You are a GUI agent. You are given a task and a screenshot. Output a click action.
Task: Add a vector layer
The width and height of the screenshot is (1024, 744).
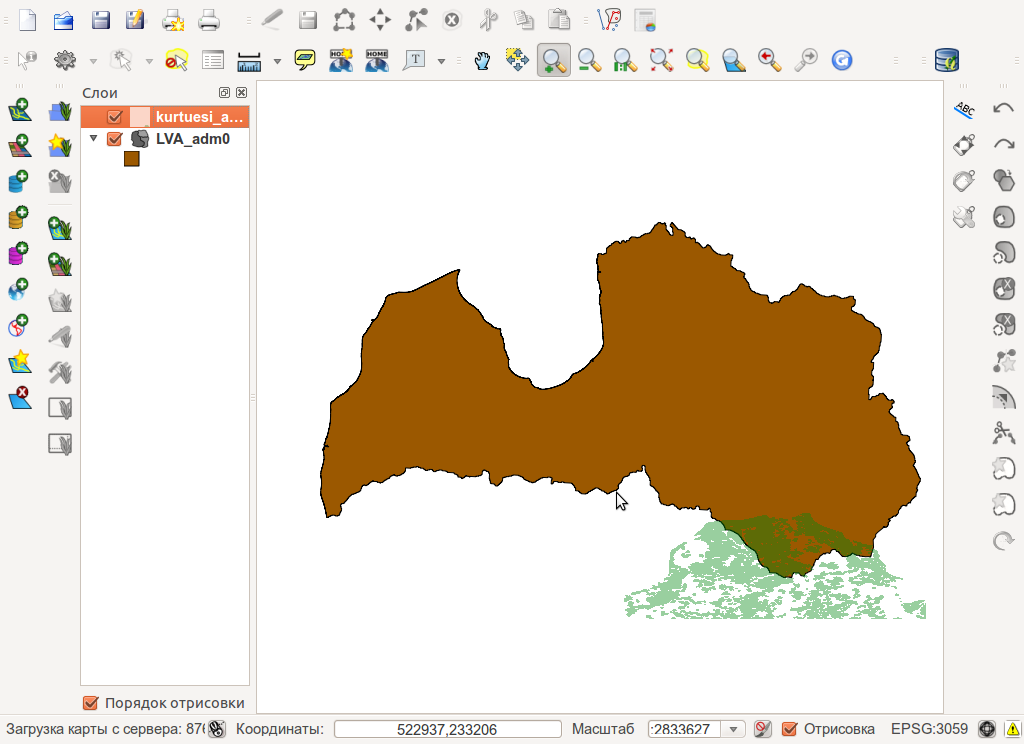click(19, 109)
